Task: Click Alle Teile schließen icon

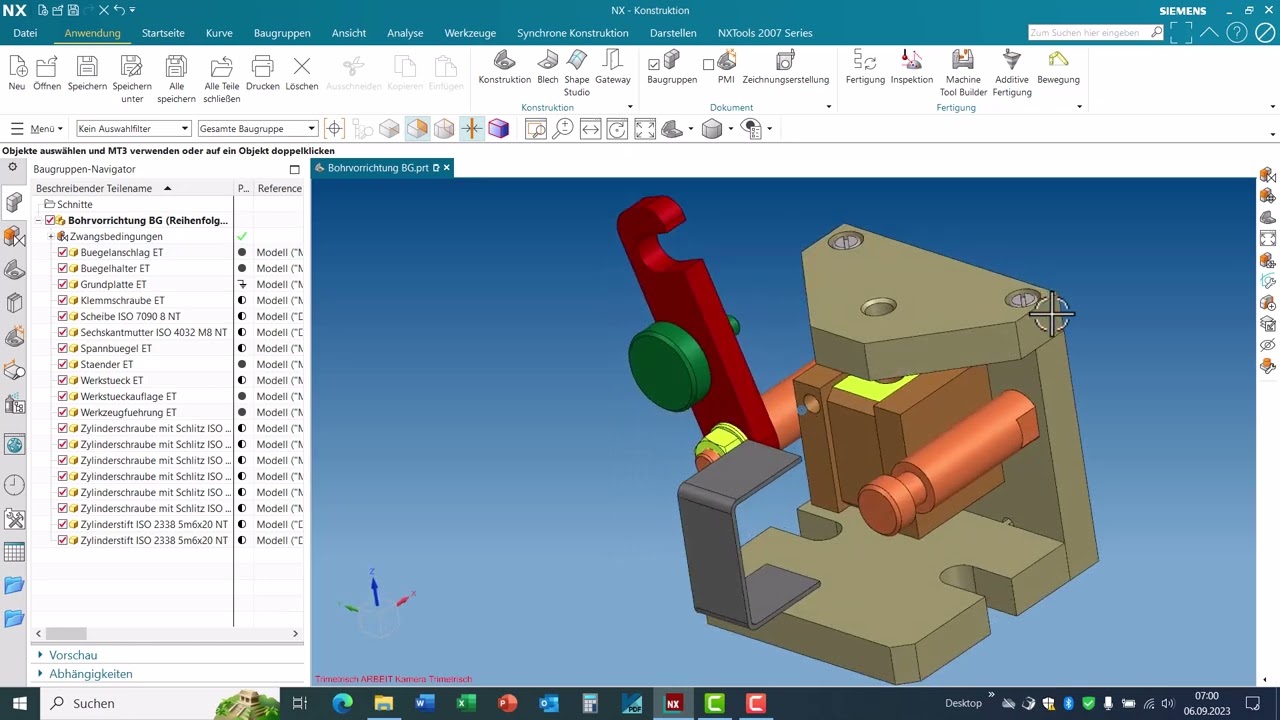Action: [x=221, y=78]
